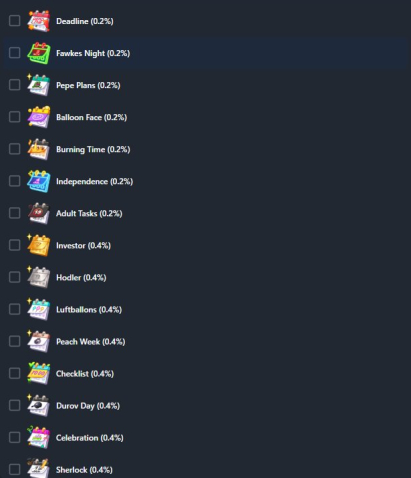Click the green Fawkes Night calendar icon

coord(39,53)
